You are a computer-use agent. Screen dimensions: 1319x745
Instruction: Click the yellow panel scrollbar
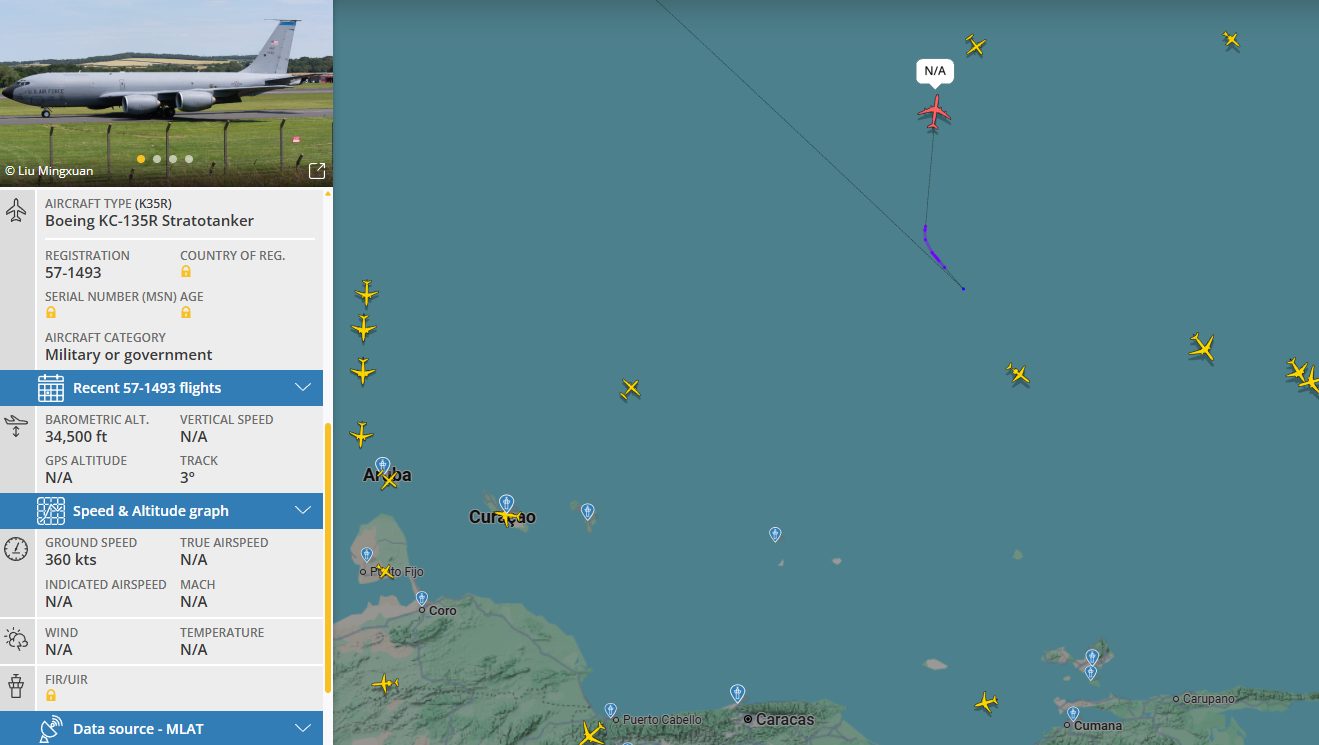click(x=328, y=558)
